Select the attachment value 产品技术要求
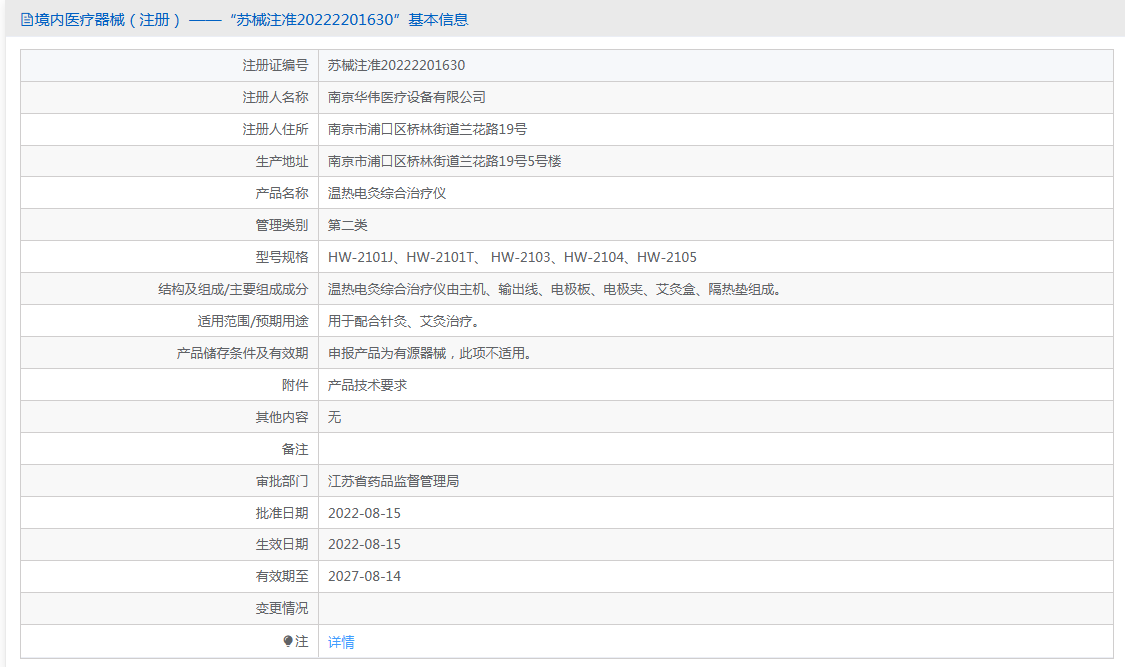Screen dimensions: 1125x667 click(x=367, y=385)
